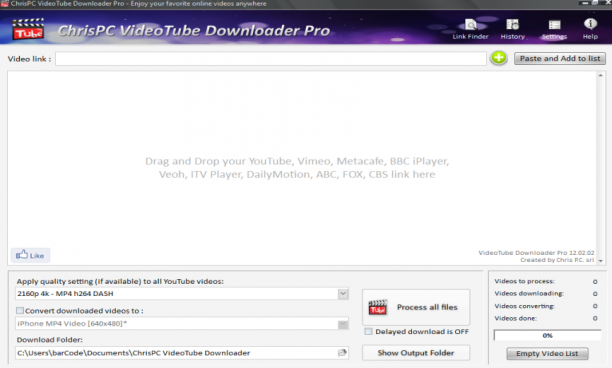Click the 'Video link :' label
Viewport: 612px width, 368px height.
29,59
